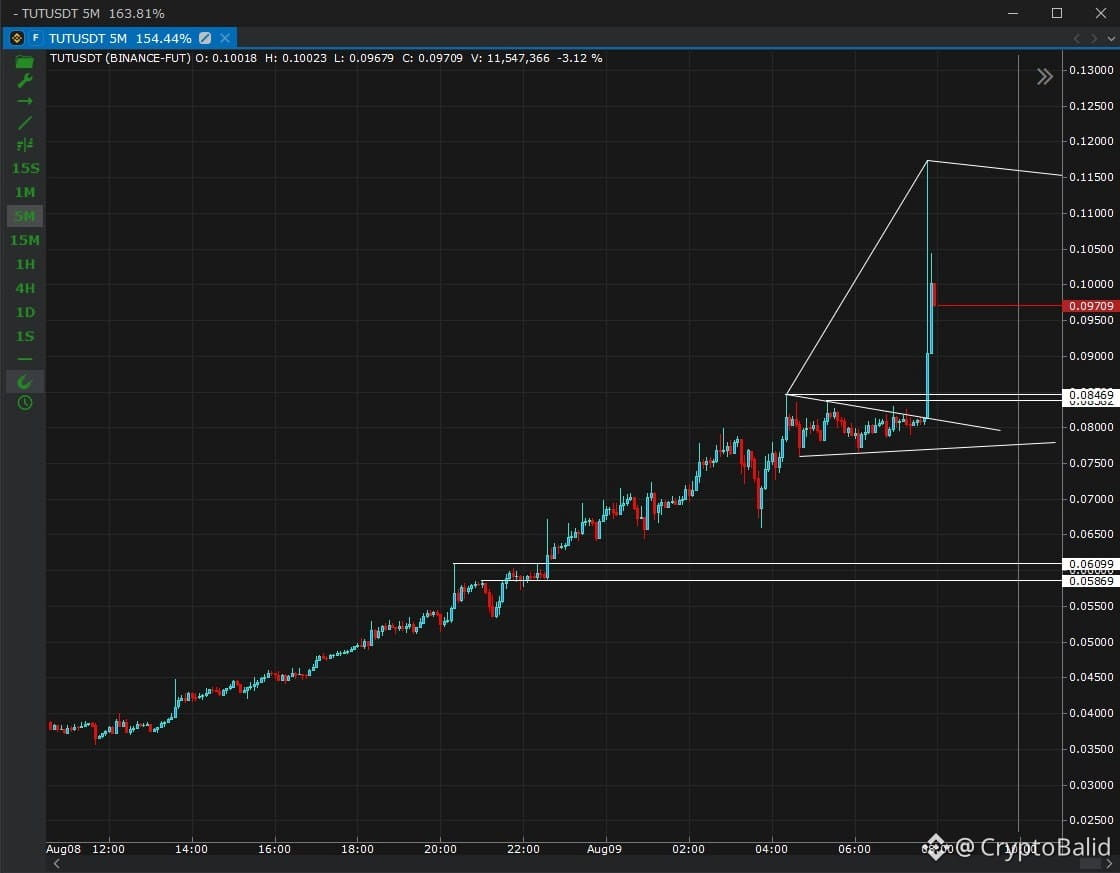Open the green folder icon in sidebar

coord(24,62)
